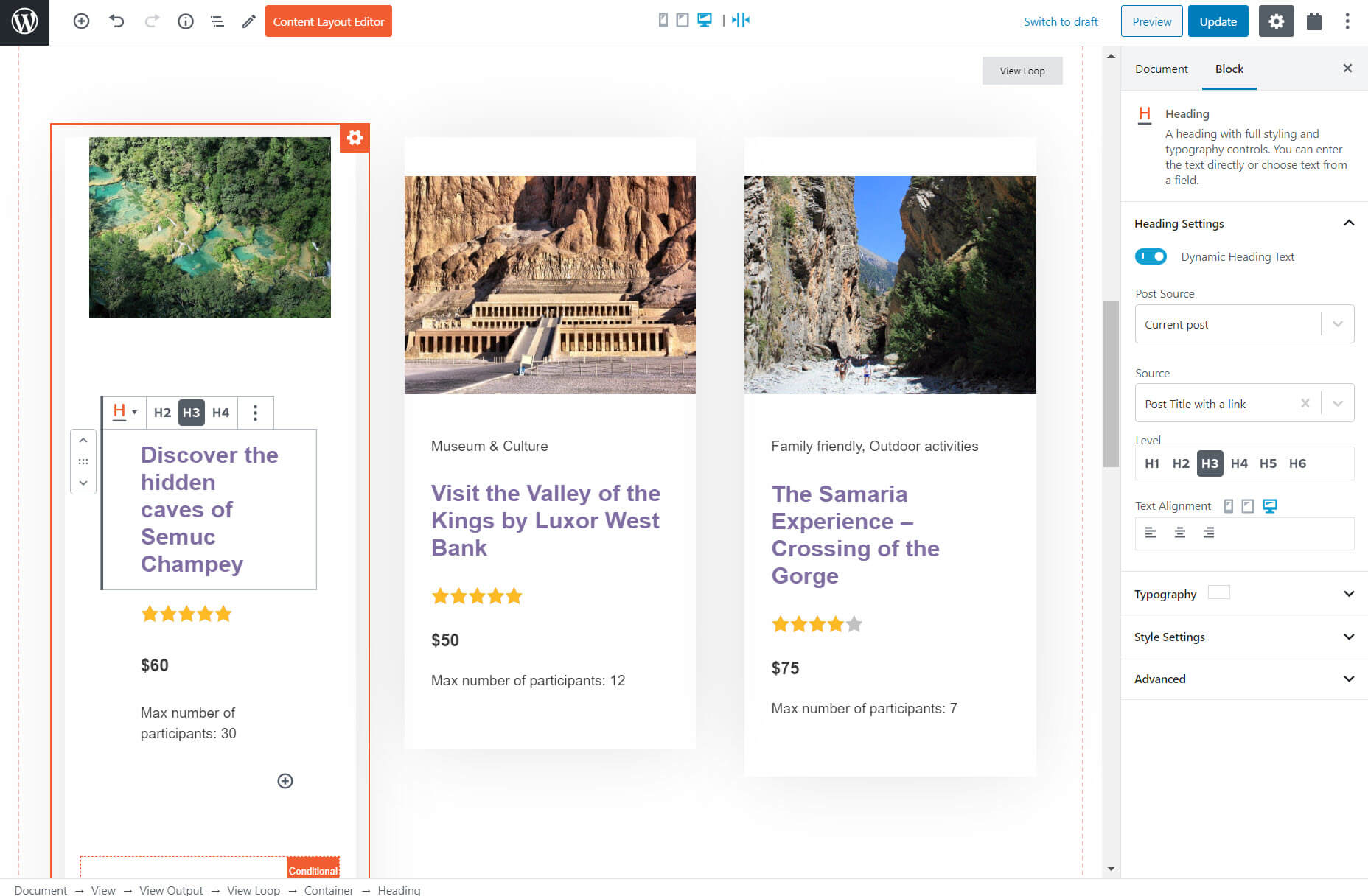Open the WordPress logo menu

tap(24, 22)
